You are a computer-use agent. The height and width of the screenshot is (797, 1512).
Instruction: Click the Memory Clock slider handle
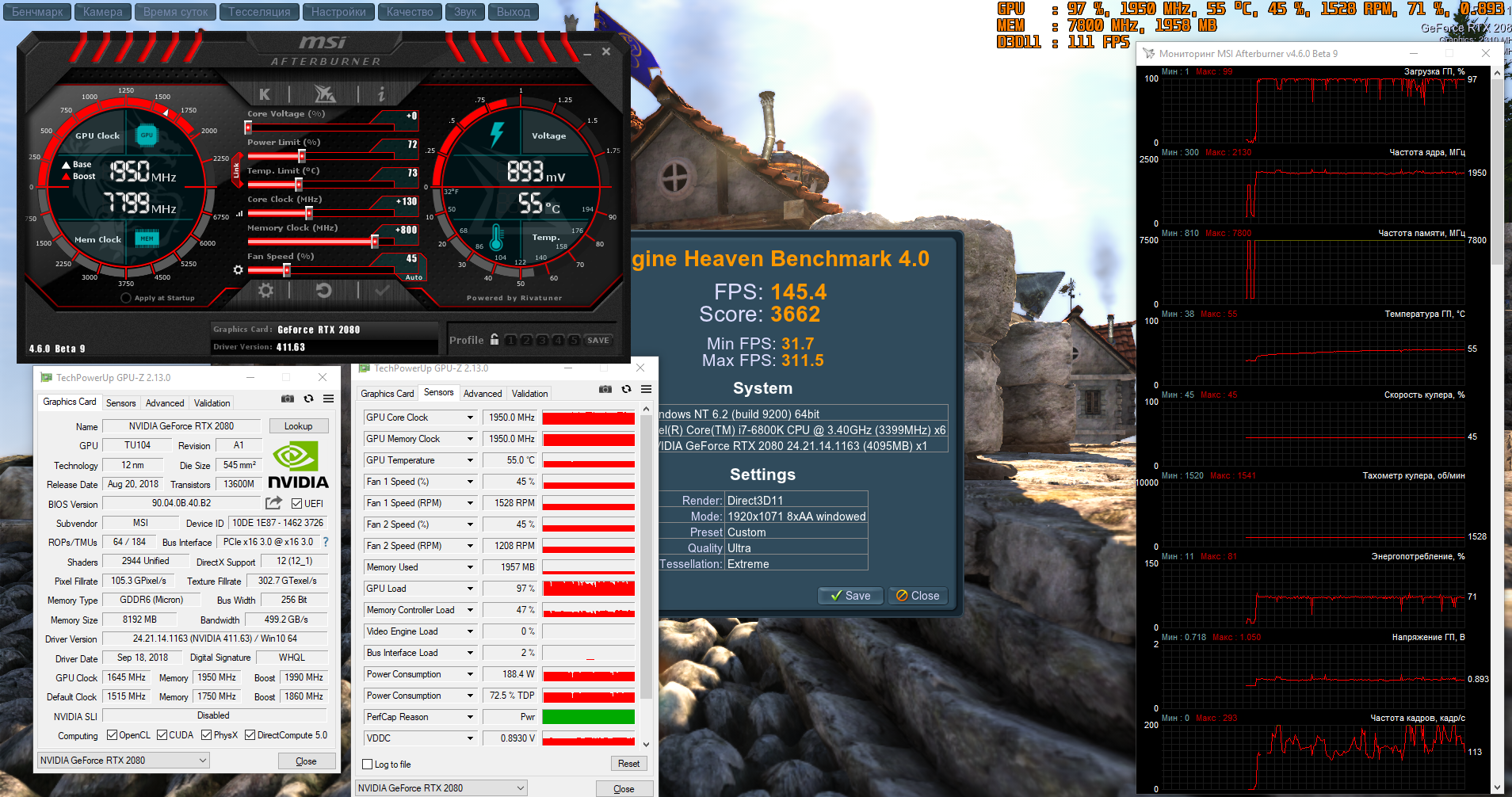point(375,242)
